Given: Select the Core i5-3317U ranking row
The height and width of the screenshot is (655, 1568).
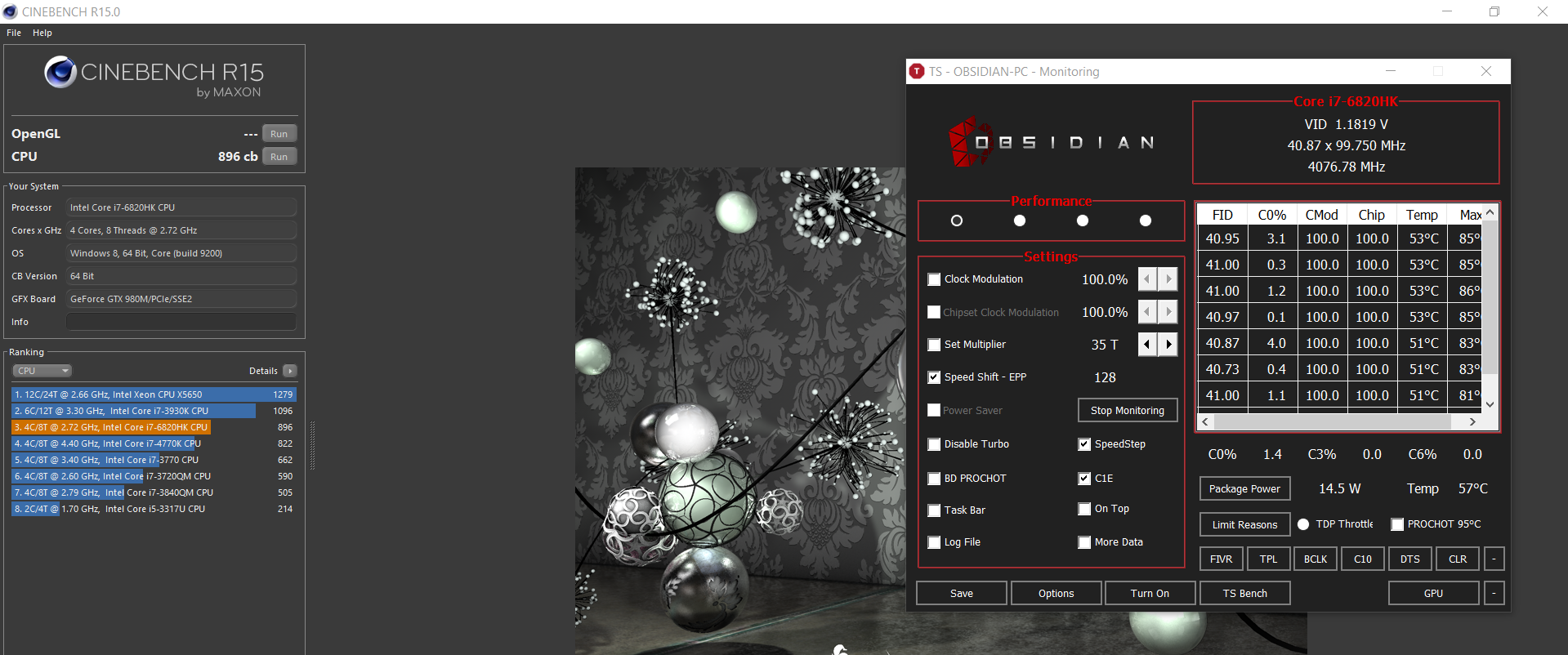Looking at the screenshot, I should click(154, 509).
